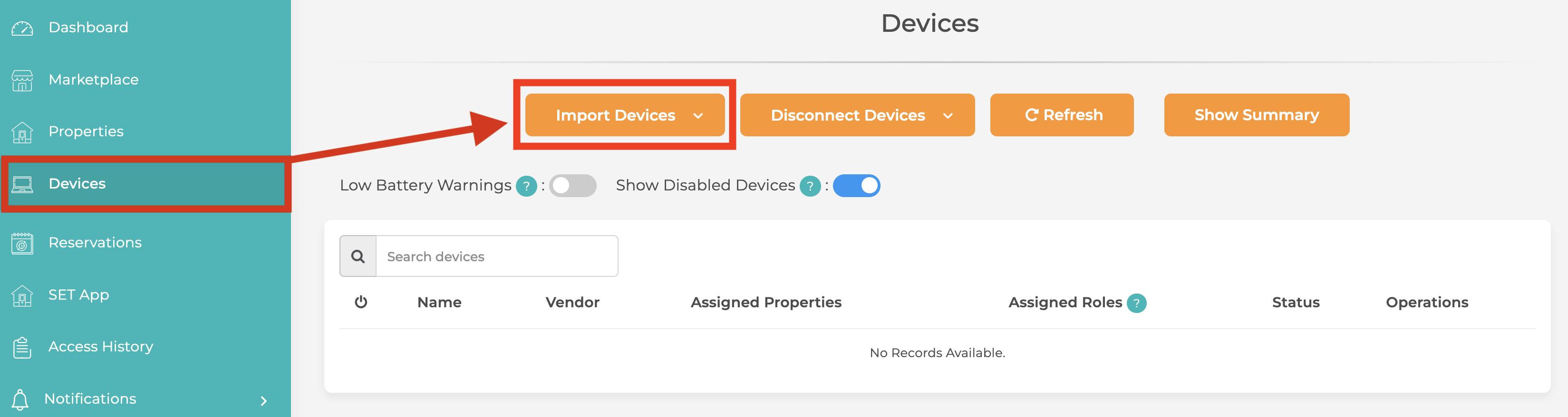Click the power column header icon
This screenshot has width=1568, height=417.
[361, 302]
